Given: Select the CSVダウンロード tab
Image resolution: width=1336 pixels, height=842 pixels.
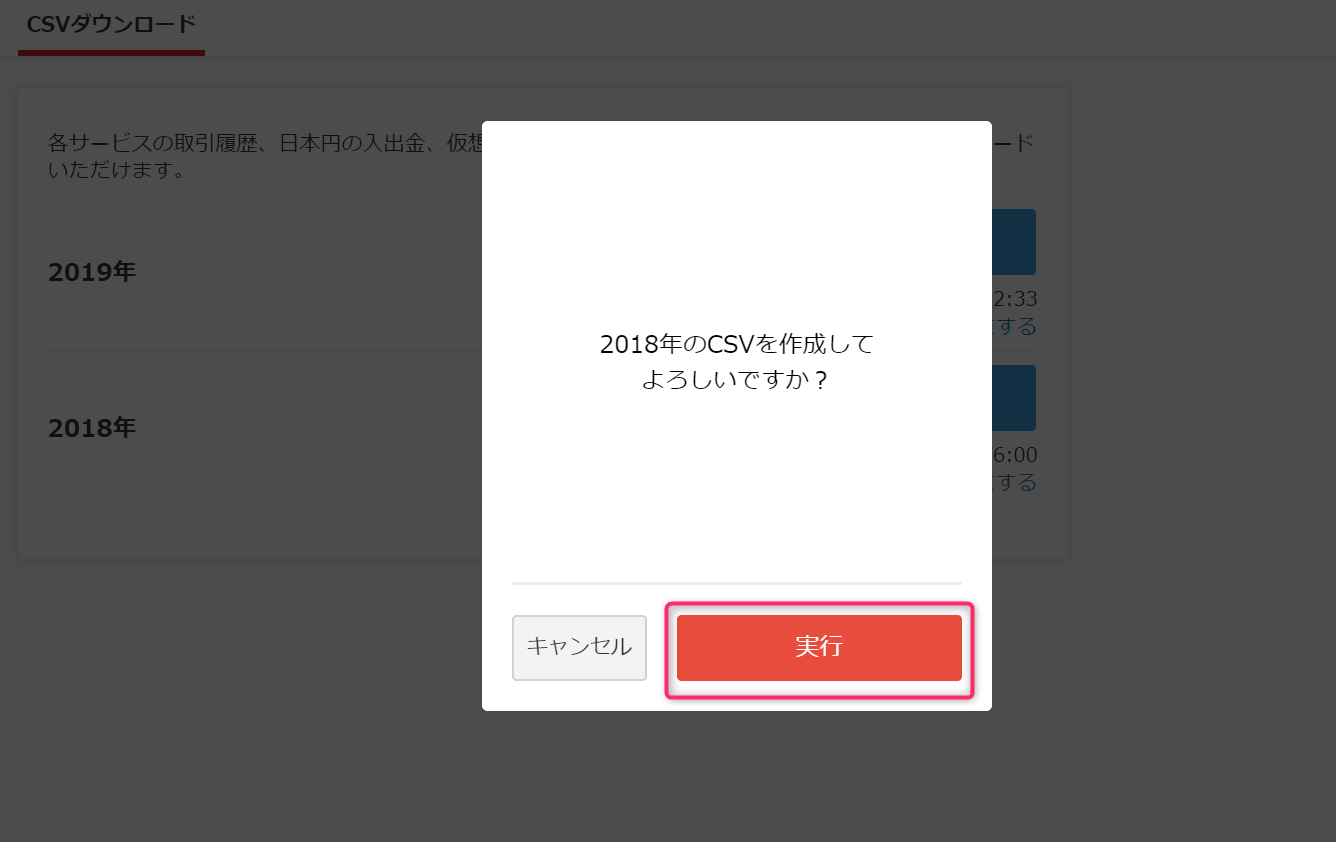Looking at the screenshot, I should 111,24.
